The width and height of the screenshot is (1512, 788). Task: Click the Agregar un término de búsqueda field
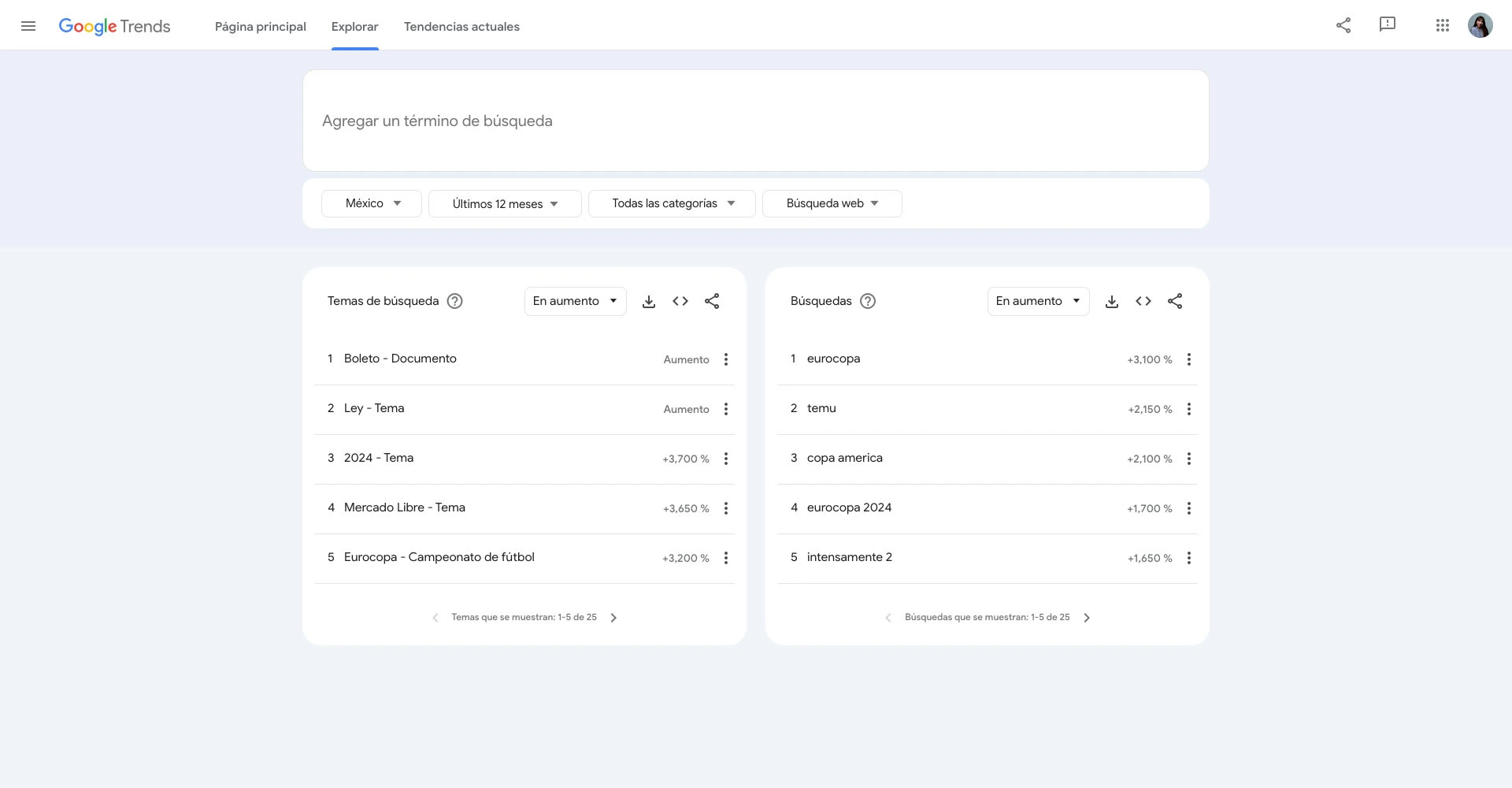click(x=755, y=121)
